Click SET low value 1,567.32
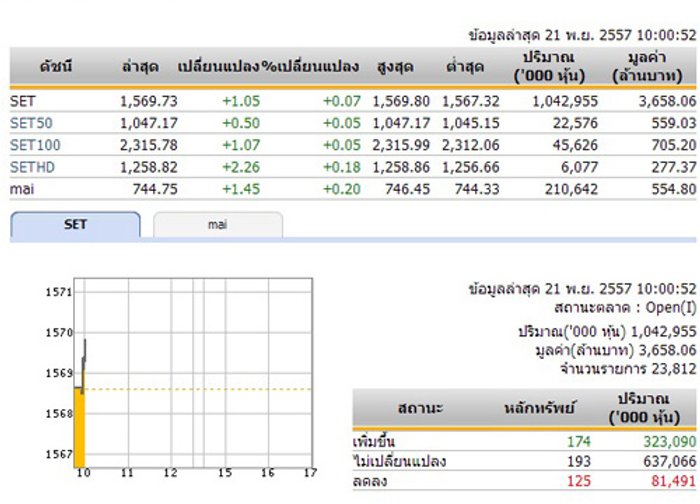 pos(471,101)
